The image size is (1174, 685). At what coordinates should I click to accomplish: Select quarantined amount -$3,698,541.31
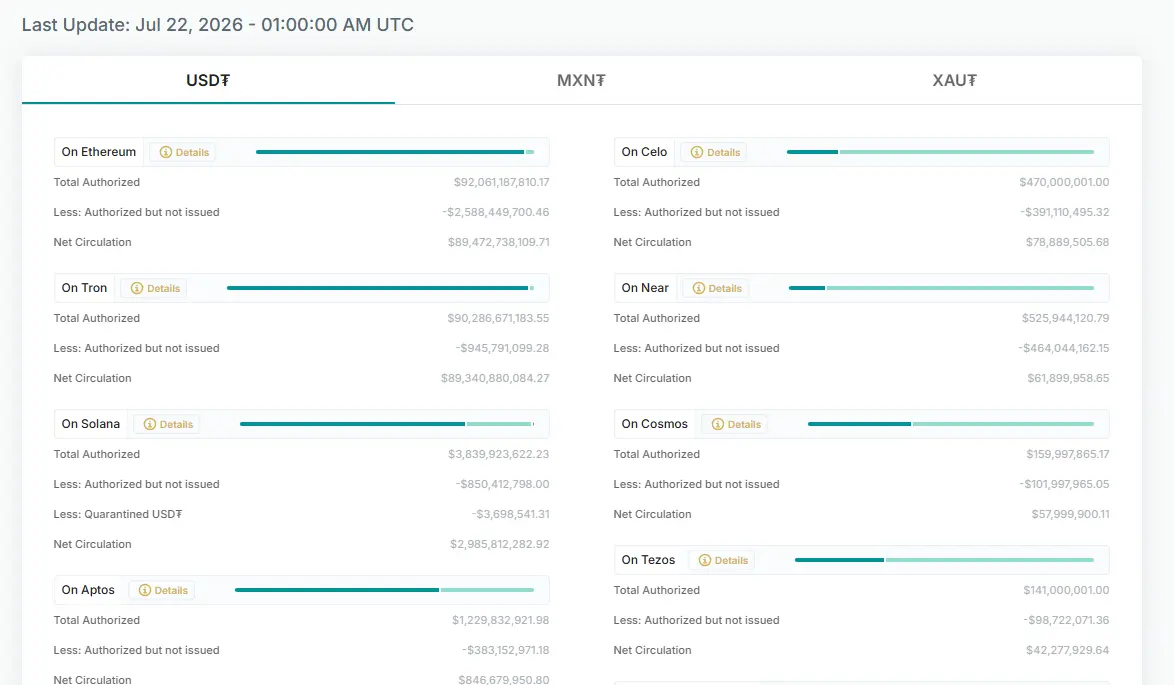511,515
